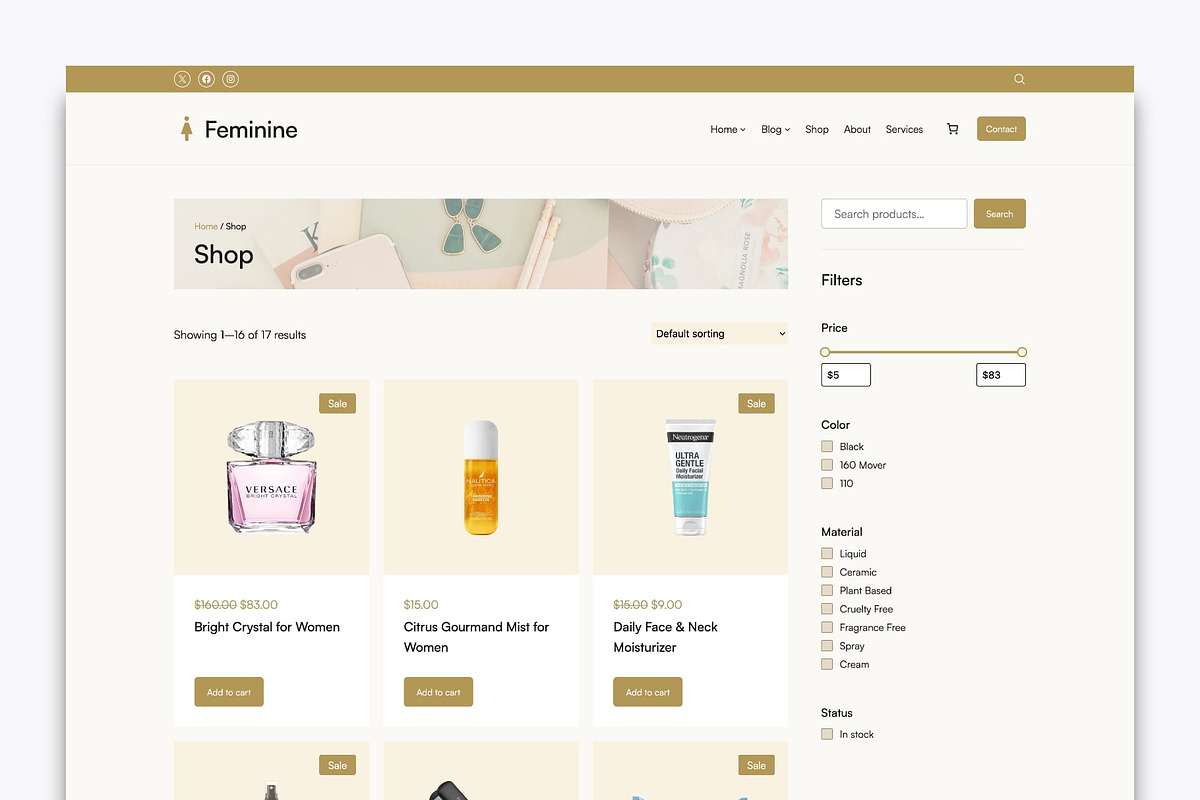Screen dimensions: 1200x800
Task: Add Daily Face & Neck Moisturizer to cart
Action: 648,692
